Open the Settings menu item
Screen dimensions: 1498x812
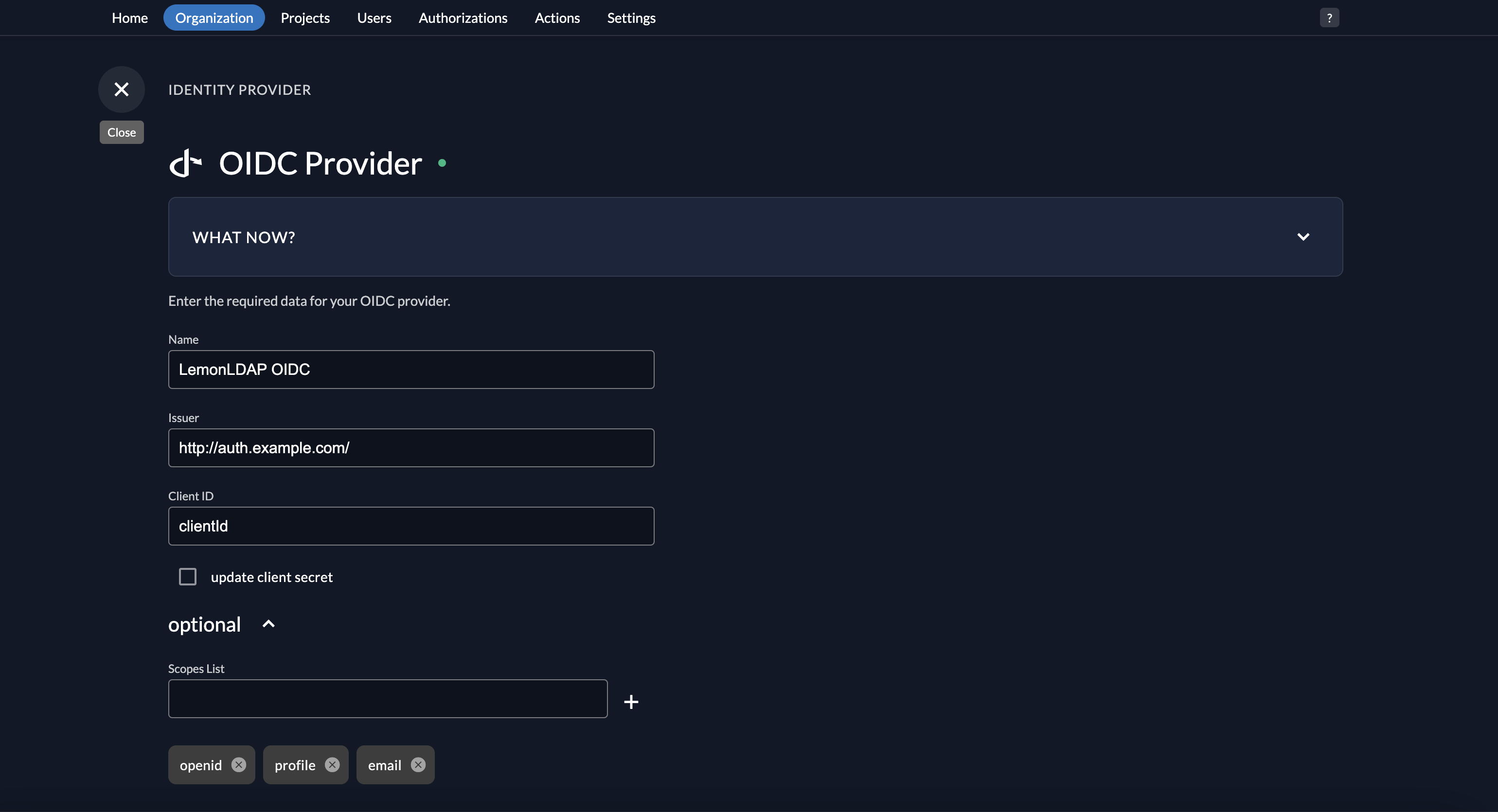[631, 18]
